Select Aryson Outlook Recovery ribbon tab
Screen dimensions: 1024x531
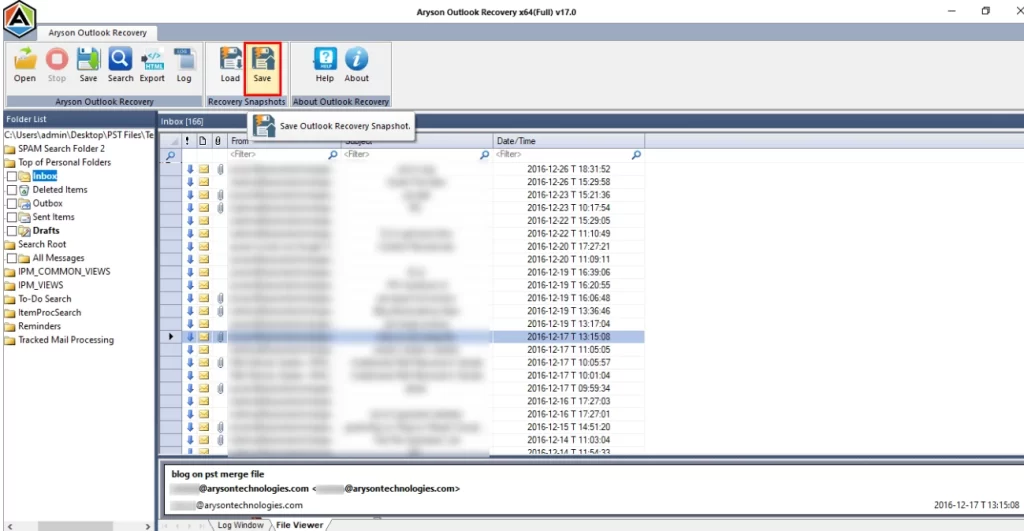click(x=97, y=33)
